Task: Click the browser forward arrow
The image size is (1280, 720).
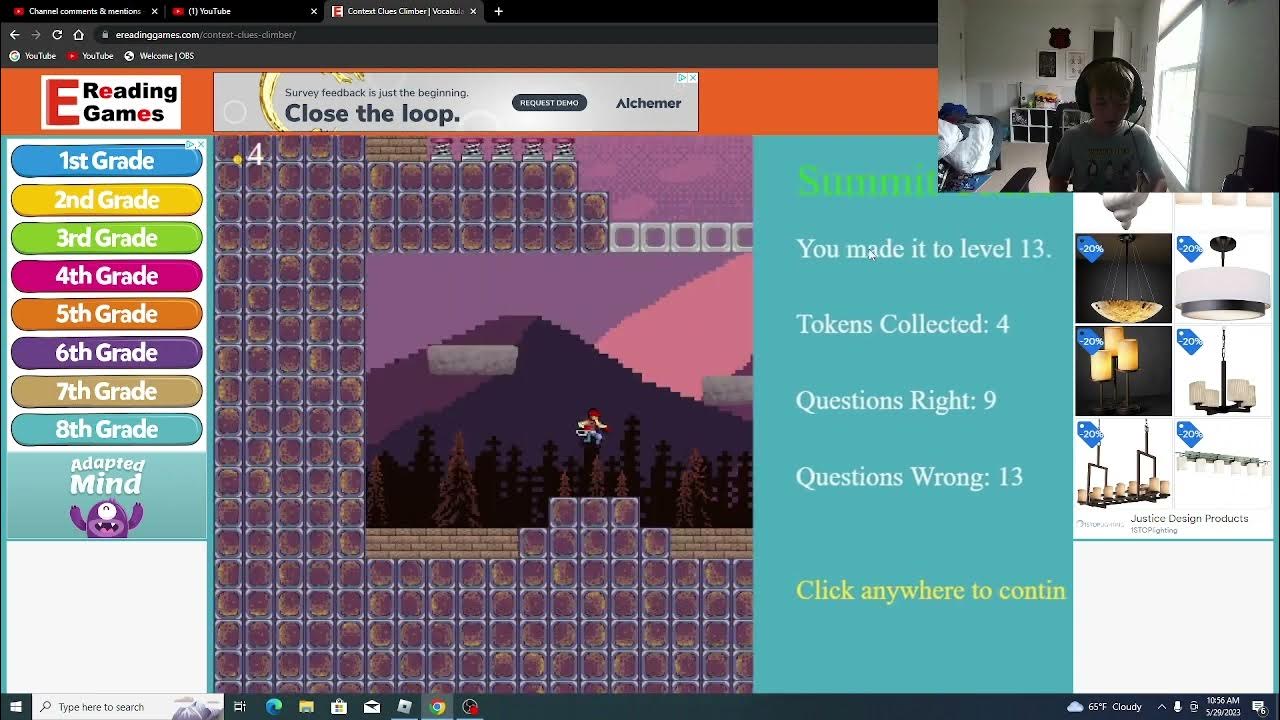Action: [35, 34]
